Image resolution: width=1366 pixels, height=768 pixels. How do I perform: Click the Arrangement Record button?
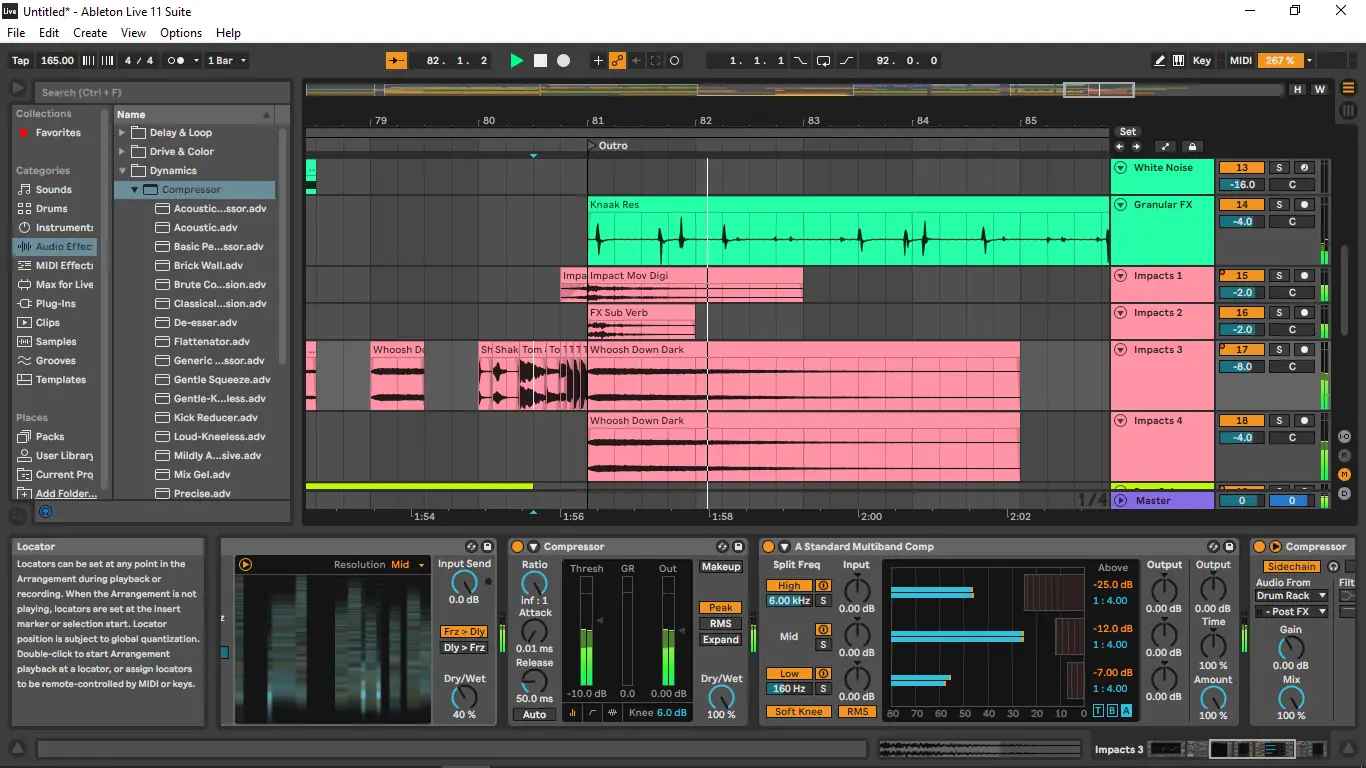(563, 61)
